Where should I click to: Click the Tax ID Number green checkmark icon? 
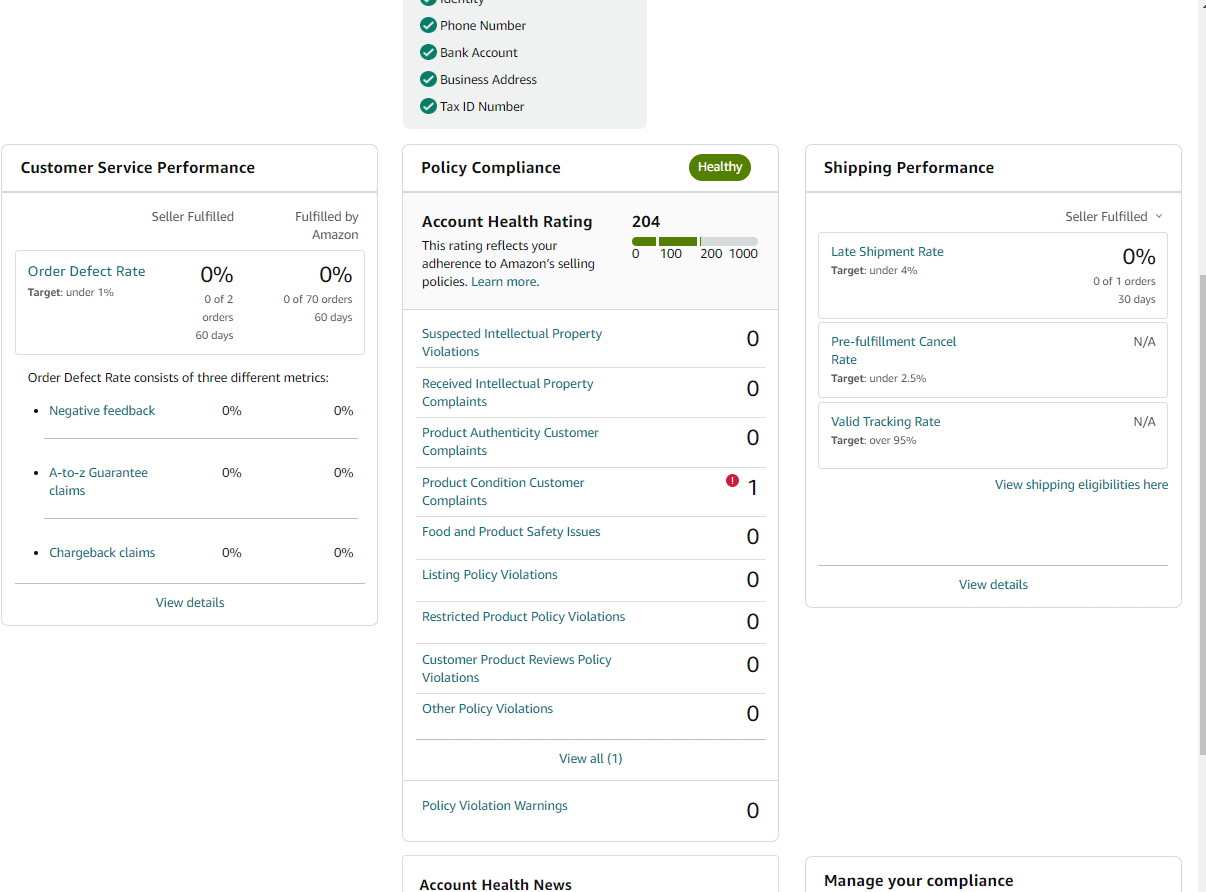[x=428, y=106]
